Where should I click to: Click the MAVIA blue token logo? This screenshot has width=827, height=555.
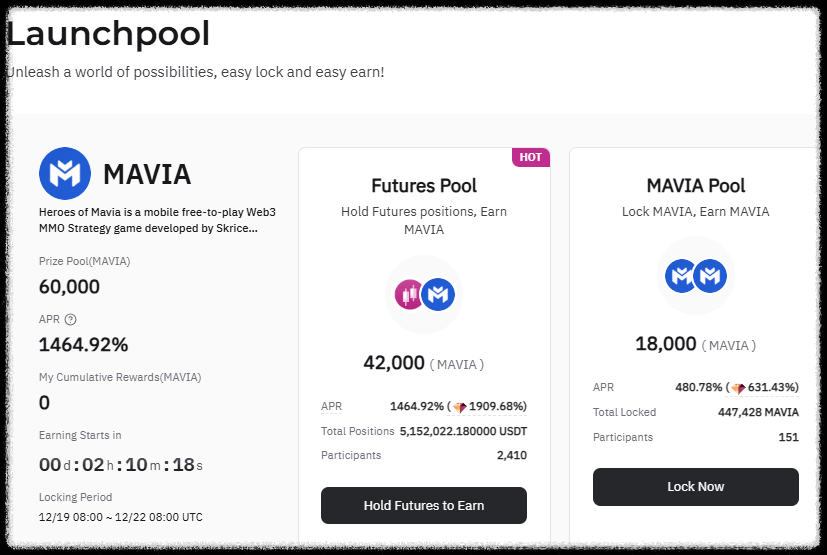click(x=65, y=174)
